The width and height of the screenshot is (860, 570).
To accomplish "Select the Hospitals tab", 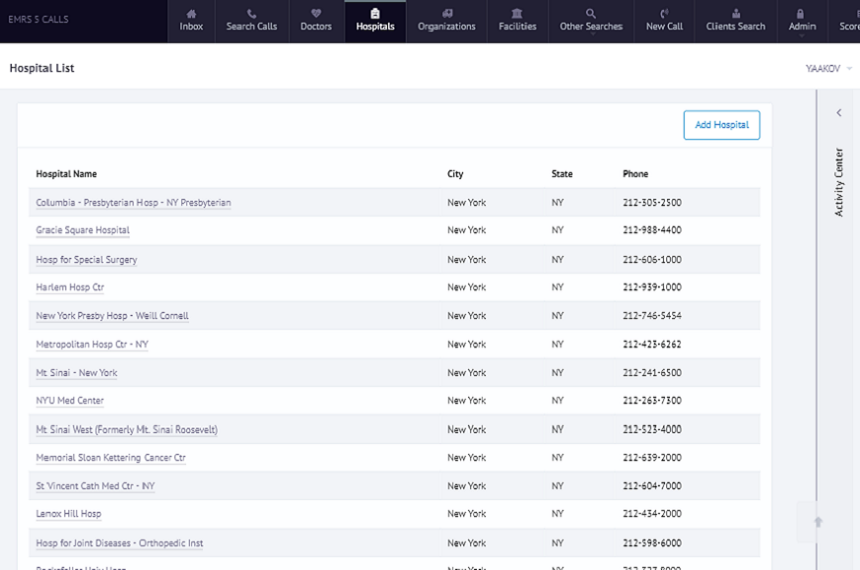I will (375, 21).
